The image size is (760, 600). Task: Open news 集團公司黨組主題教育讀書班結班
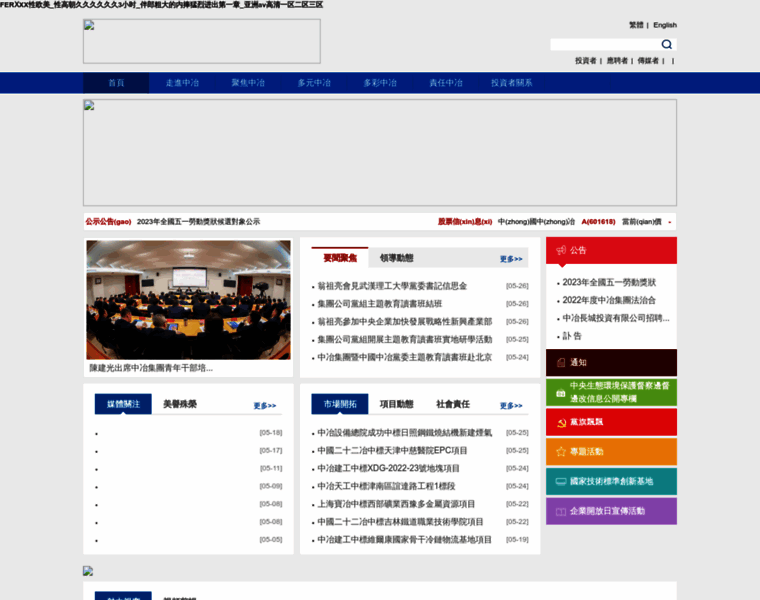tap(380, 304)
